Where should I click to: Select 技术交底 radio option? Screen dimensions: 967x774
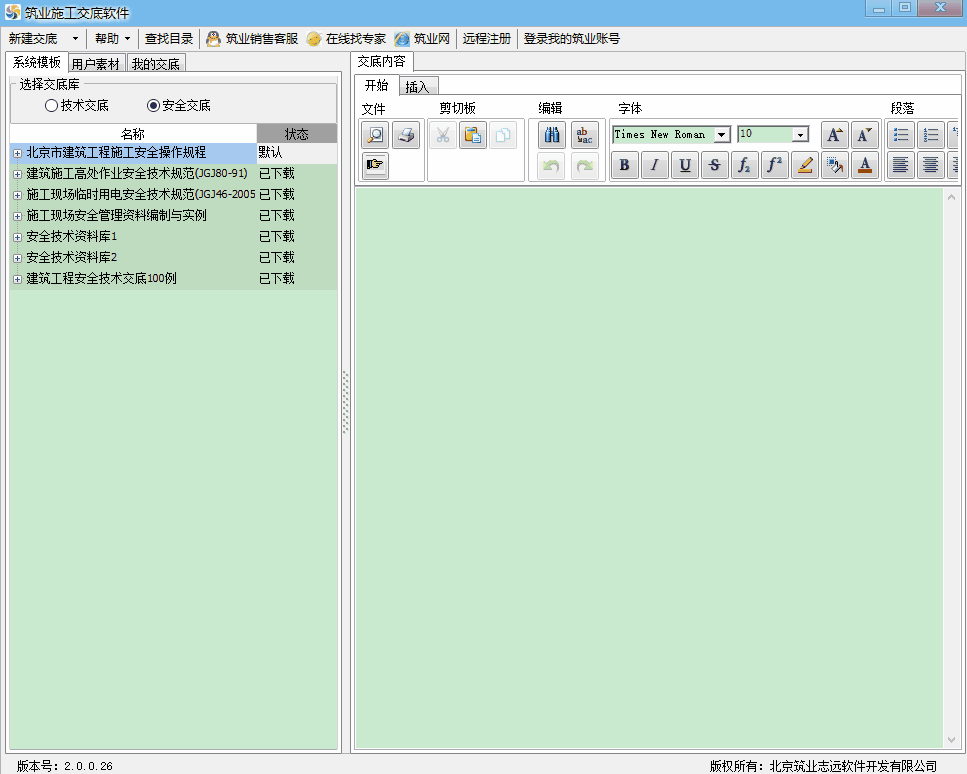[x=52, y=105]
